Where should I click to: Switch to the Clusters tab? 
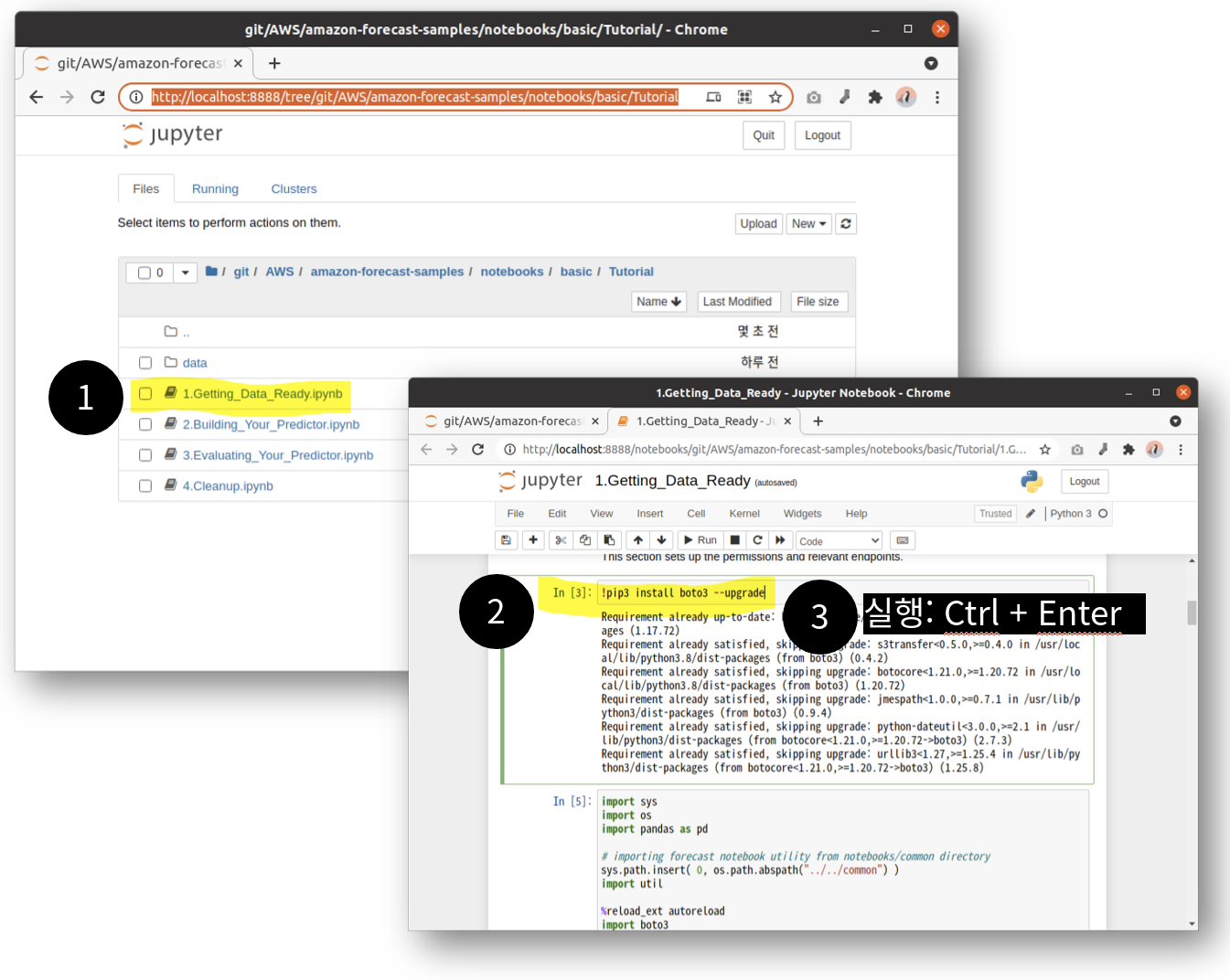(294, 189)
